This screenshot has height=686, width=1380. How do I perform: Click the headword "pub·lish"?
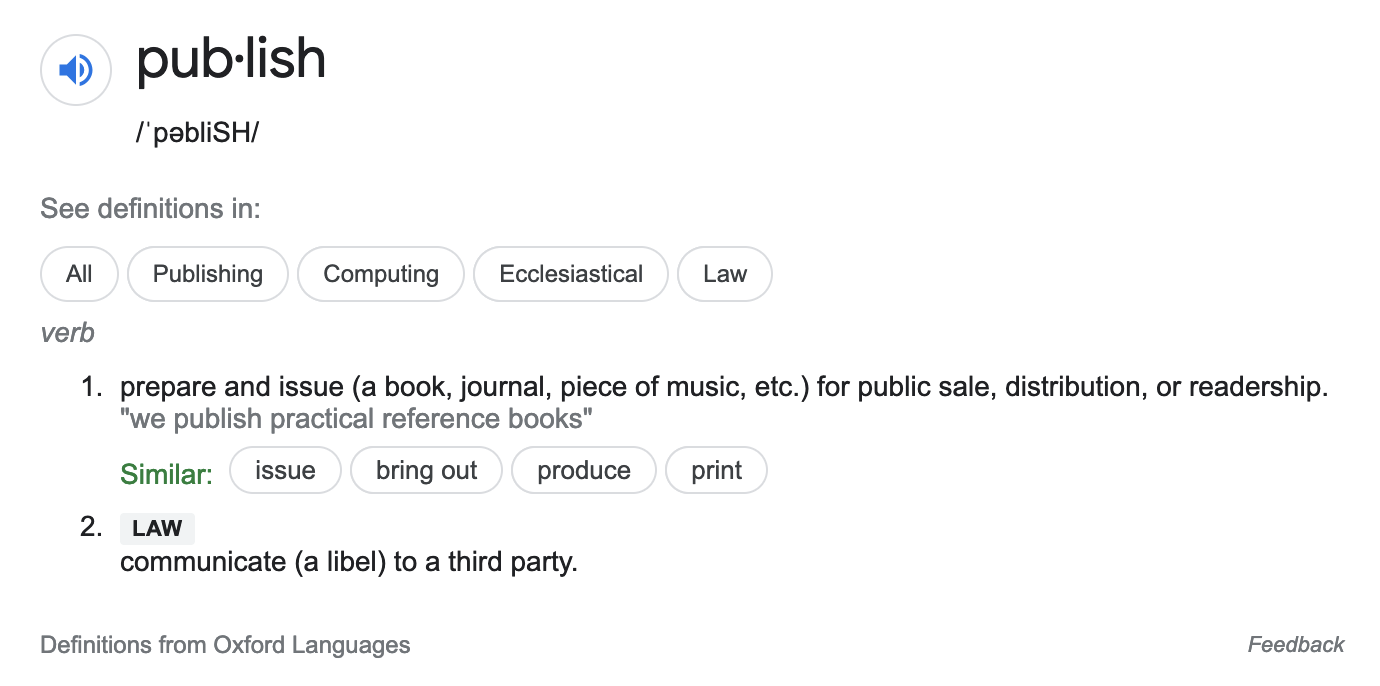pos(231,60)
